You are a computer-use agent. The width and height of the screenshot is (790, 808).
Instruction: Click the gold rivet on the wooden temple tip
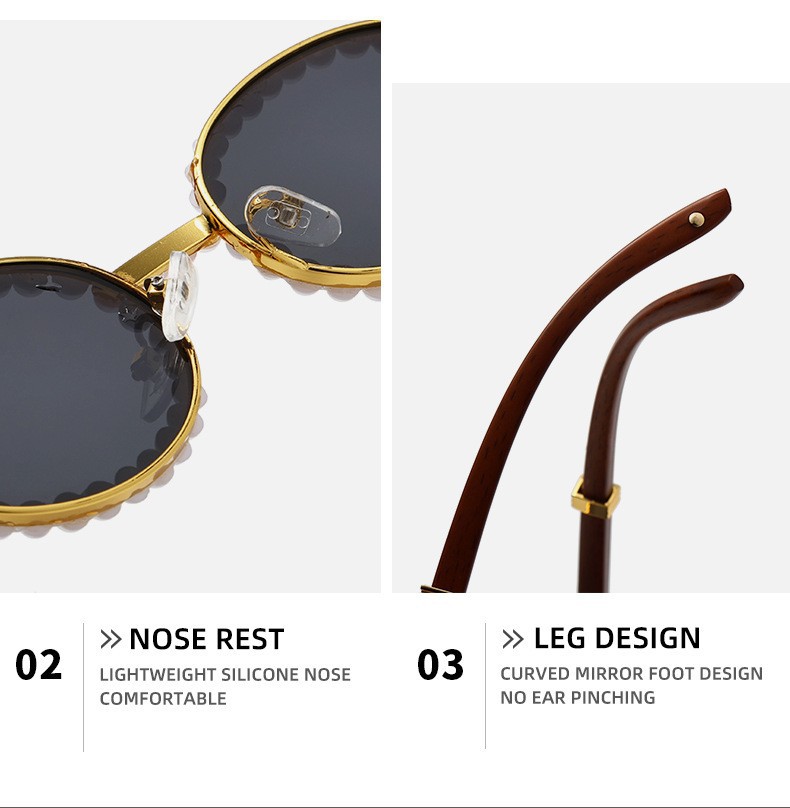(x=696, y=220)
